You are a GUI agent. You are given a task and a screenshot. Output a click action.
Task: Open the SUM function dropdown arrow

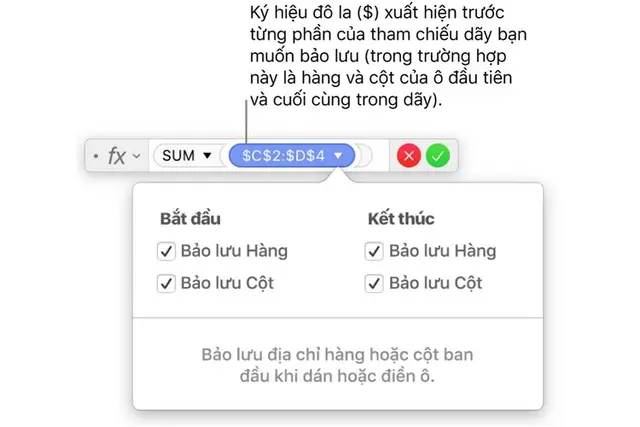(x=207, y=155)
